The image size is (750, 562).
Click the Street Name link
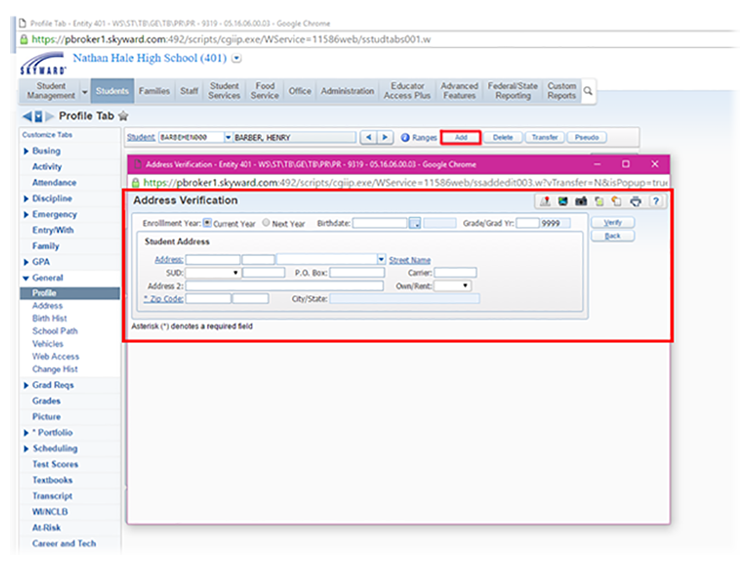pos(410,260)
